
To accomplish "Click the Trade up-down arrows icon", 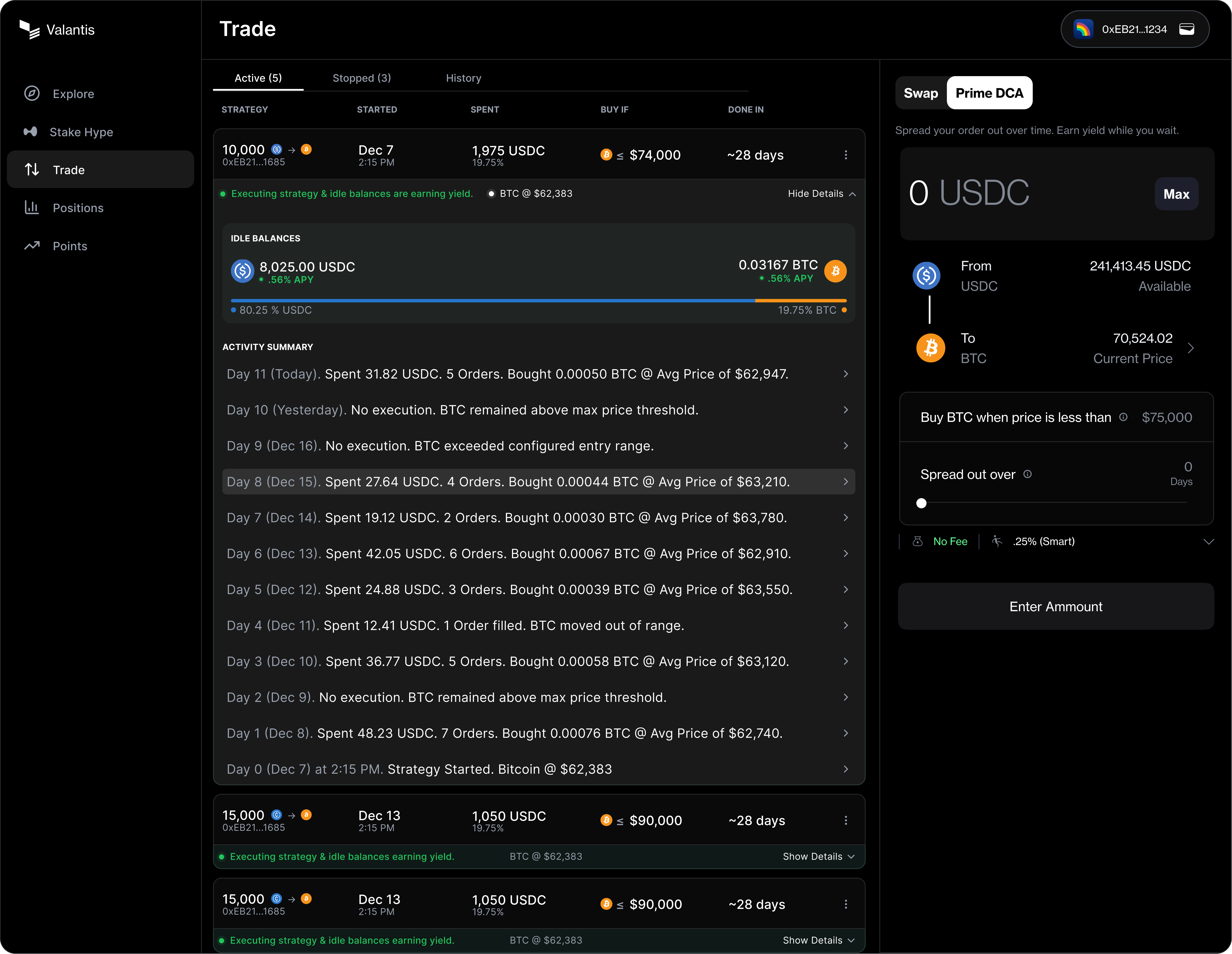I will pos(32,169).
